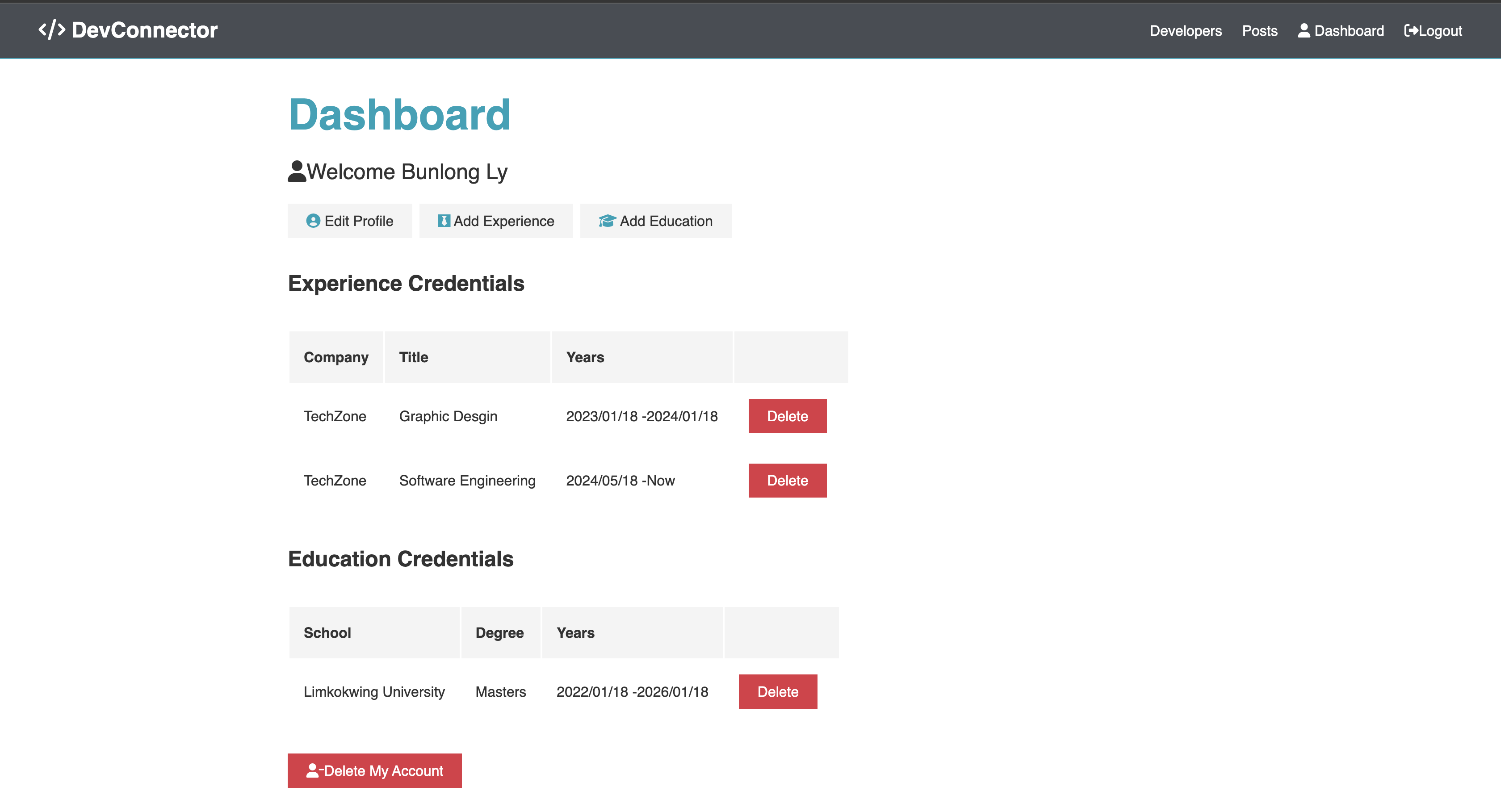Delete the Graphic Desgin experience entry
Image resolution: width=1501 pixels, height=812 pixels.
[x=787, y=416]
